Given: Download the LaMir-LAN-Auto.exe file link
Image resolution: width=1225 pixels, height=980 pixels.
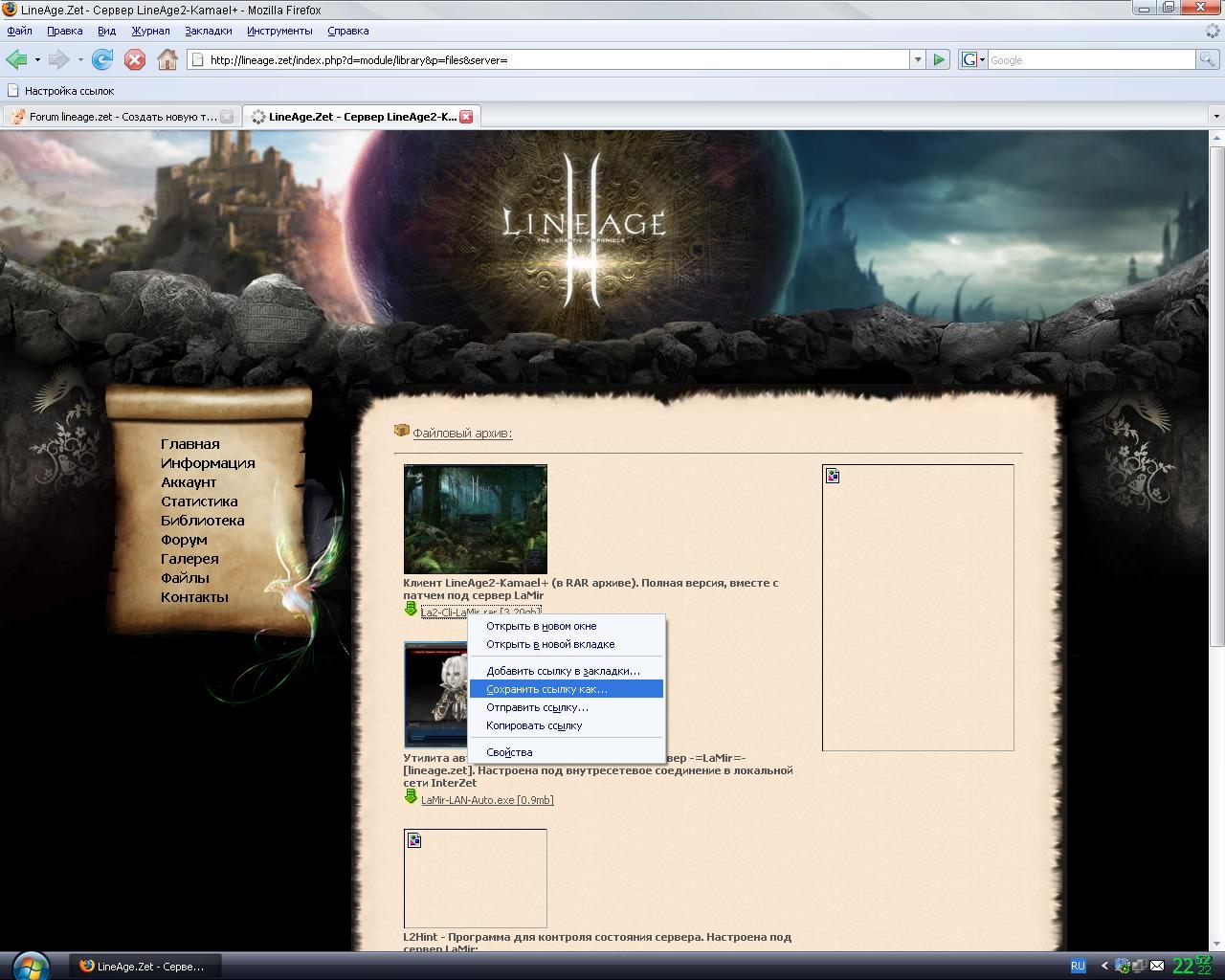Looking at the screenshot, I should [x=487, y=800].
